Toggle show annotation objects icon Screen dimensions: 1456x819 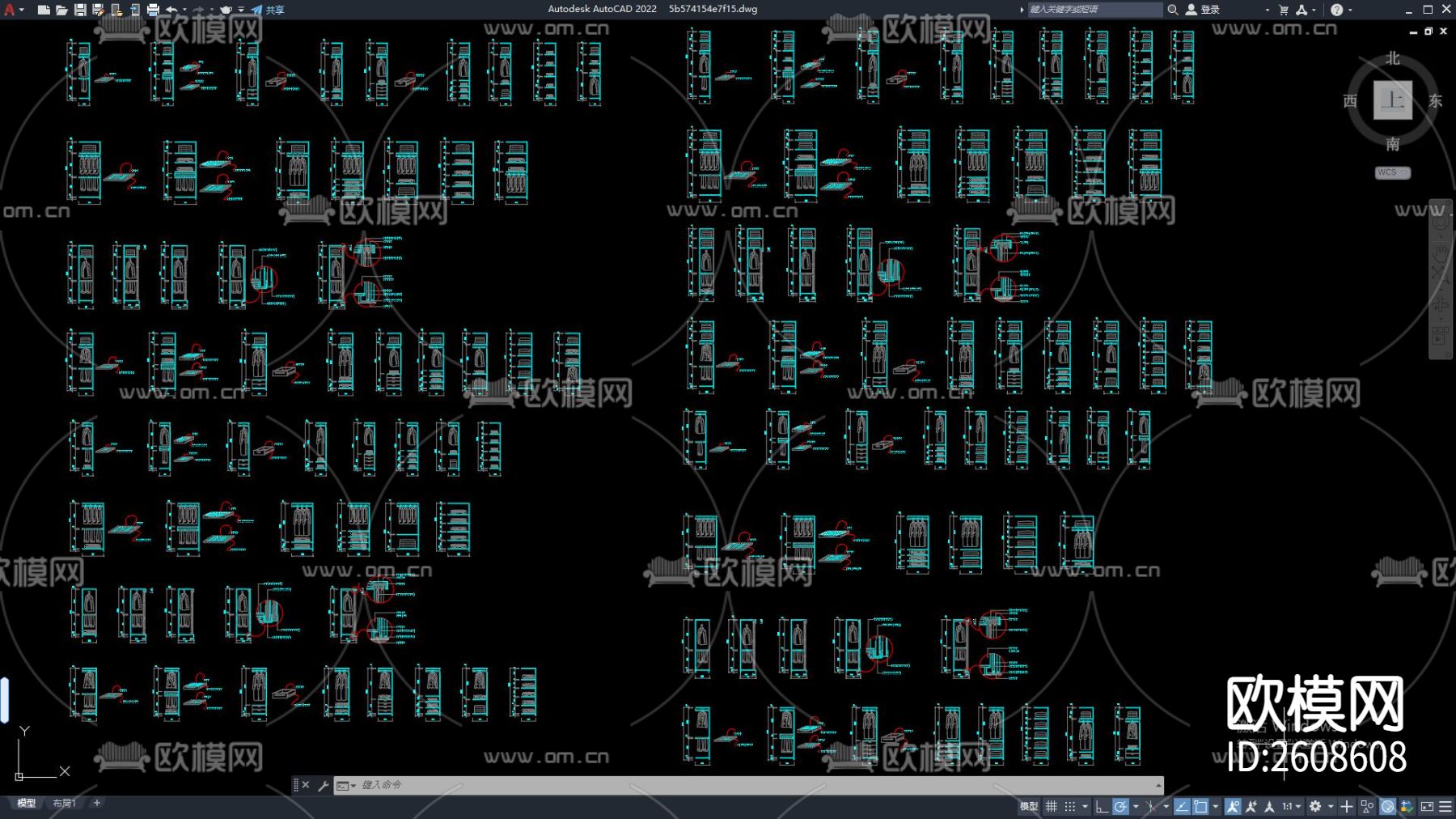[x=1233, y=806]
